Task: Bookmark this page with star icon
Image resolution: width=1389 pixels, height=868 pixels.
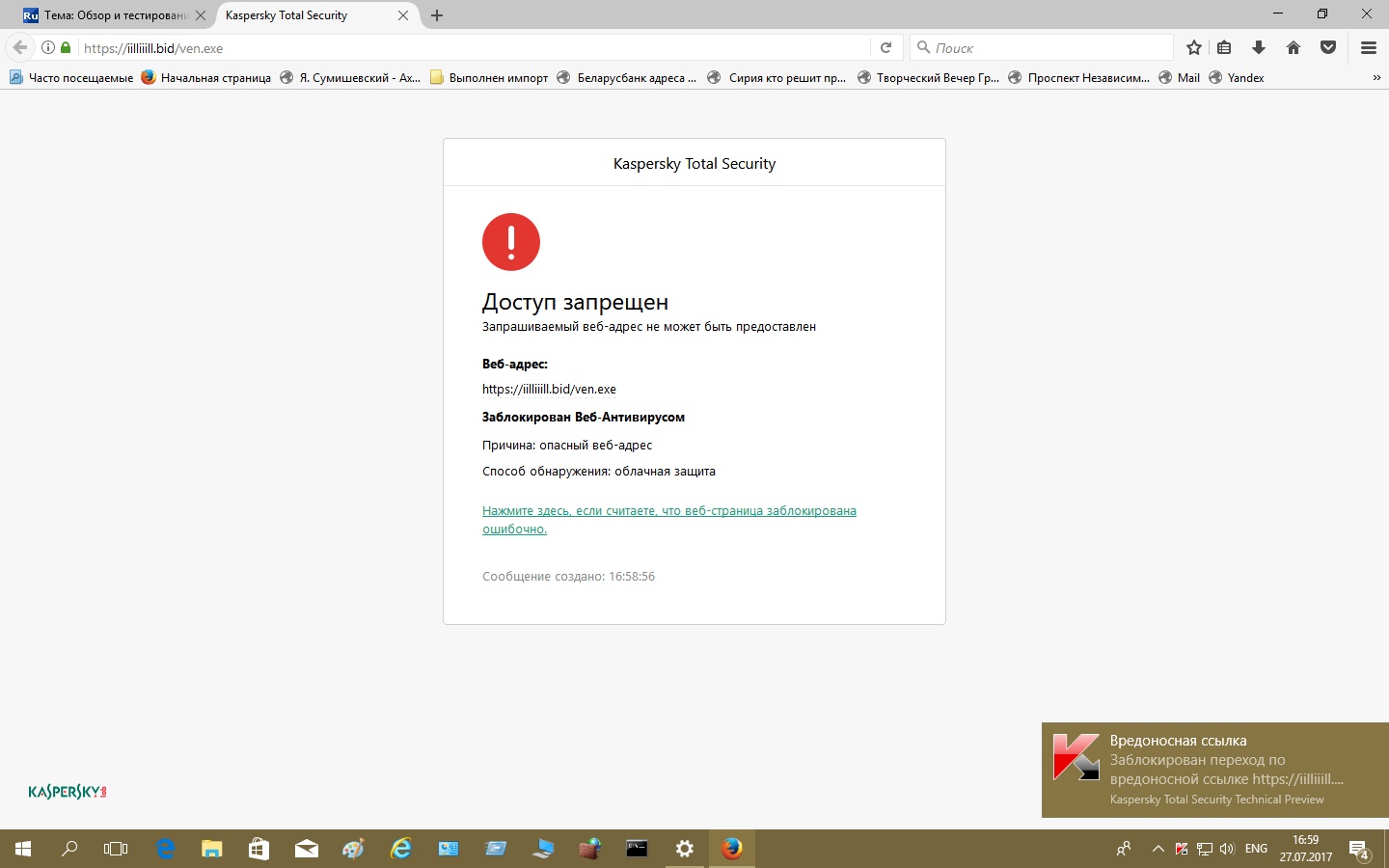Action: [x=1194, y=47]
